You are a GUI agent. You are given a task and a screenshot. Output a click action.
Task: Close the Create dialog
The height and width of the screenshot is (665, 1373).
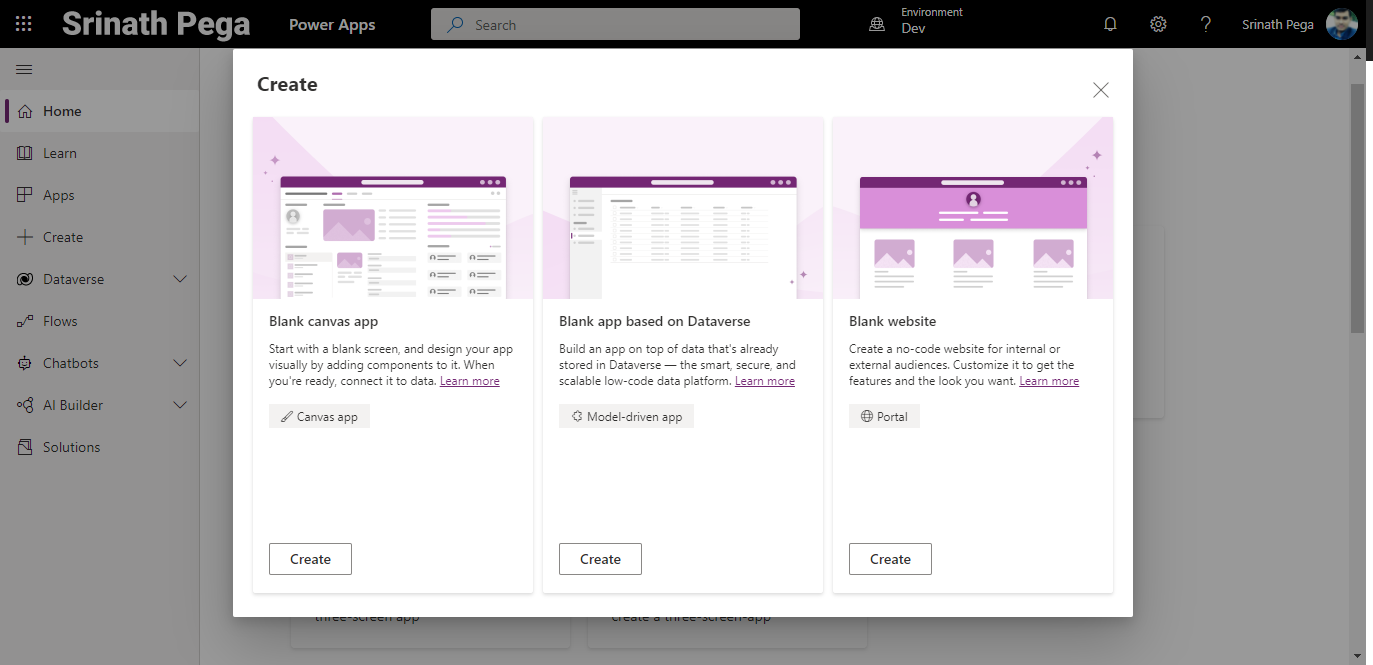point(1101,90)
